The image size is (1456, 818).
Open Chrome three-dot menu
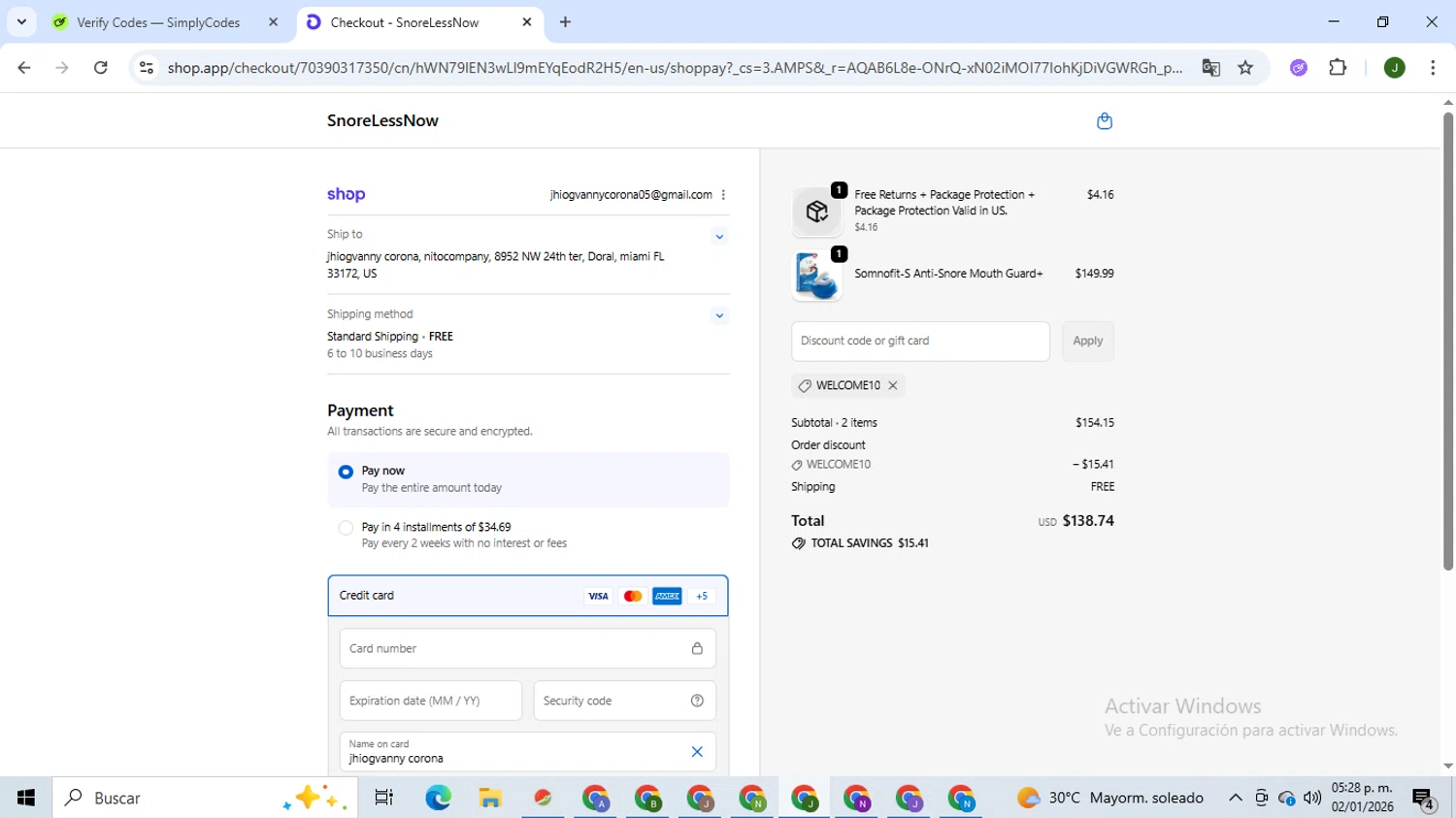(1433, 68)
